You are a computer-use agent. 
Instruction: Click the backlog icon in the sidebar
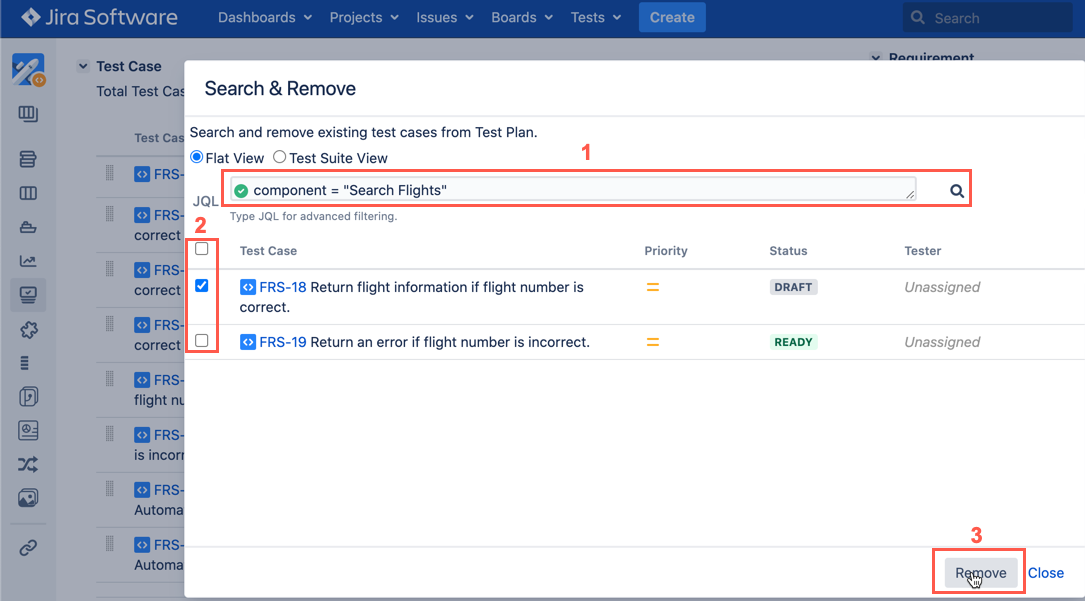click(x=28, y=159)
